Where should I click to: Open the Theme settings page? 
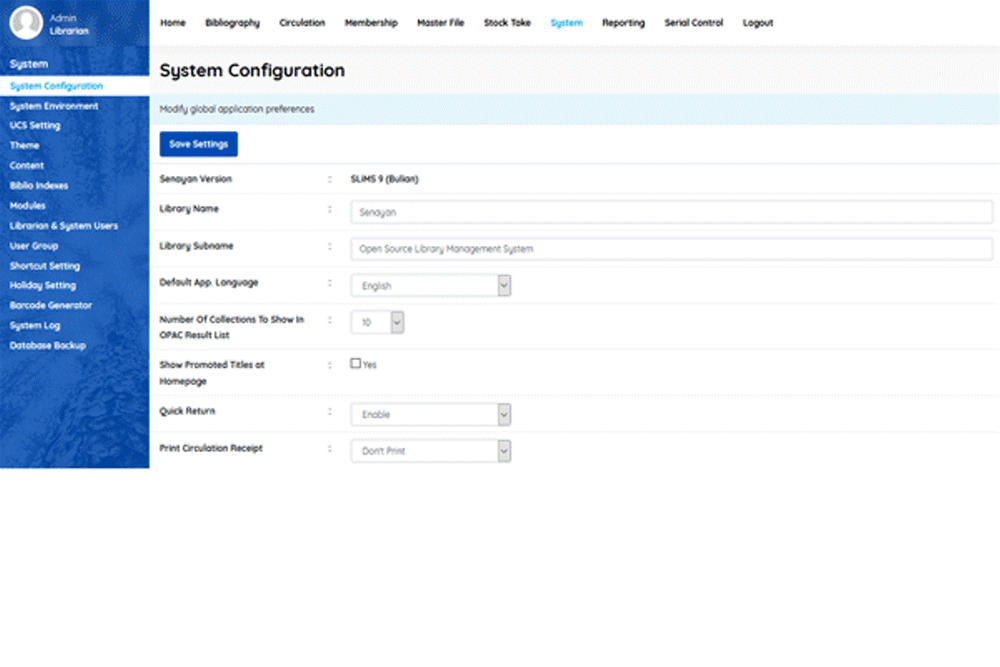coord(24,145)
